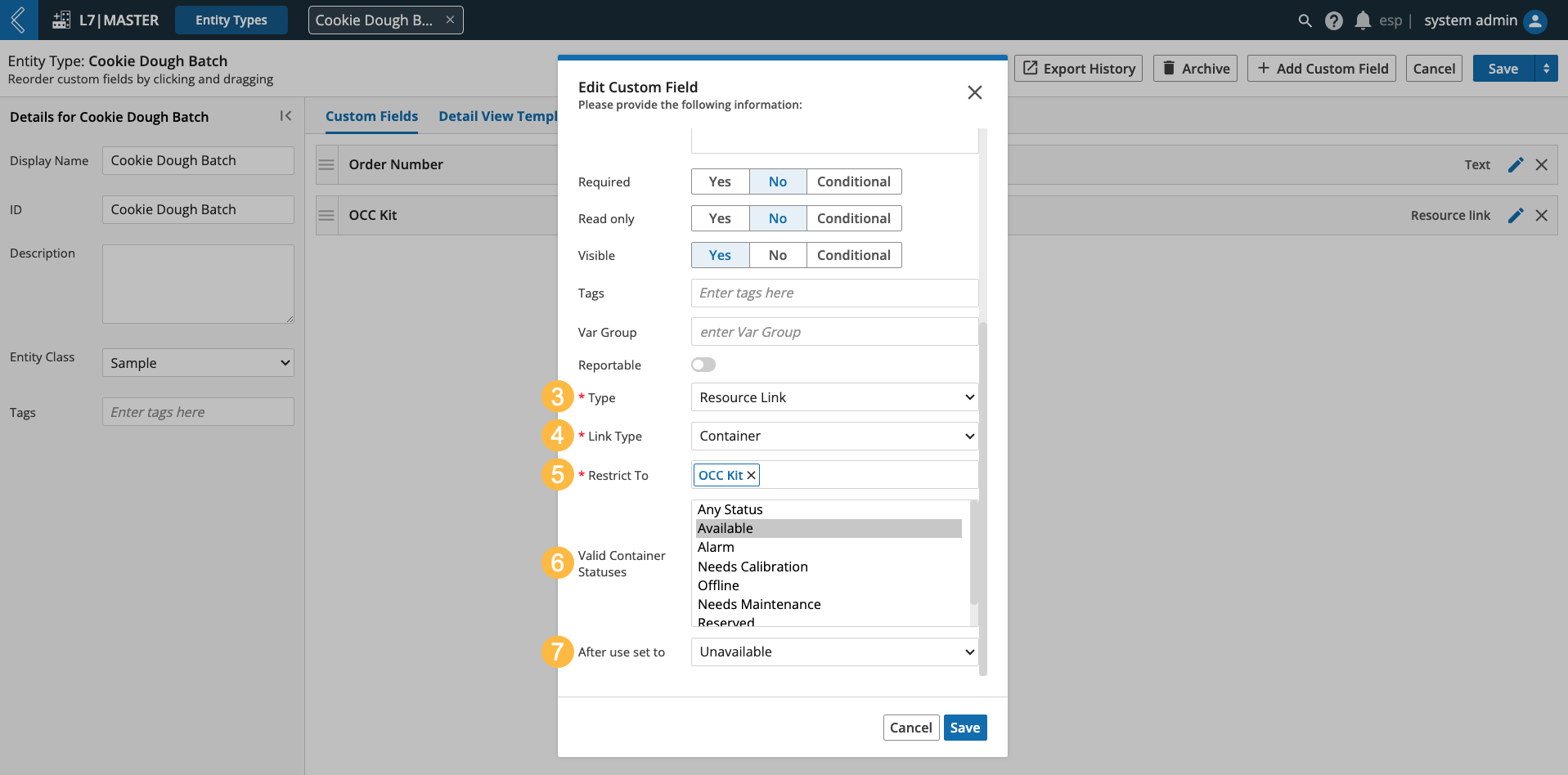Grab the Order Number row reorder handle
The width and height of the screenshot is (1568, 775).
(x=326, y=164)
